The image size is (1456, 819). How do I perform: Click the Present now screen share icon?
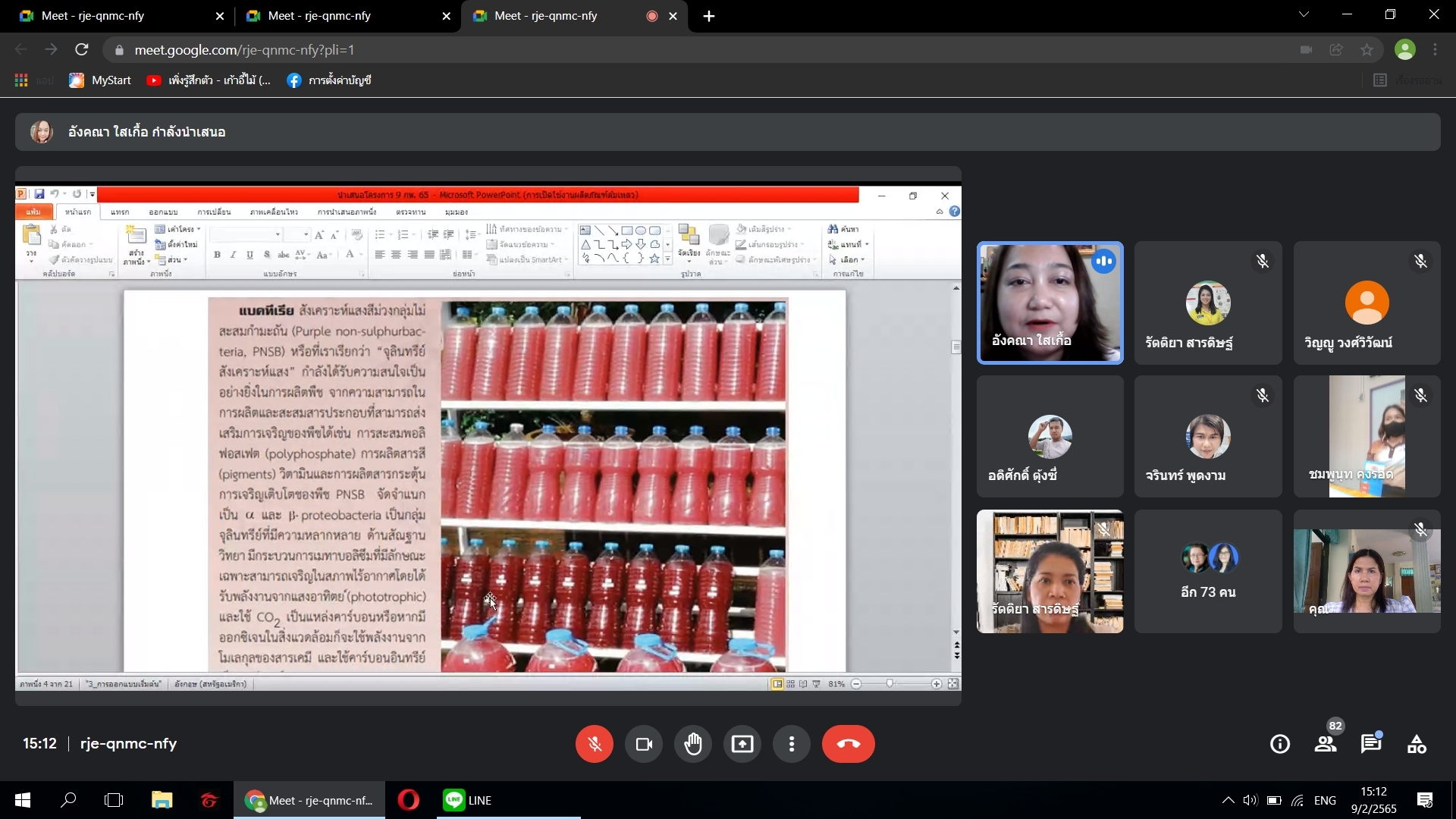pyautogui.click(x=742, y=744)
